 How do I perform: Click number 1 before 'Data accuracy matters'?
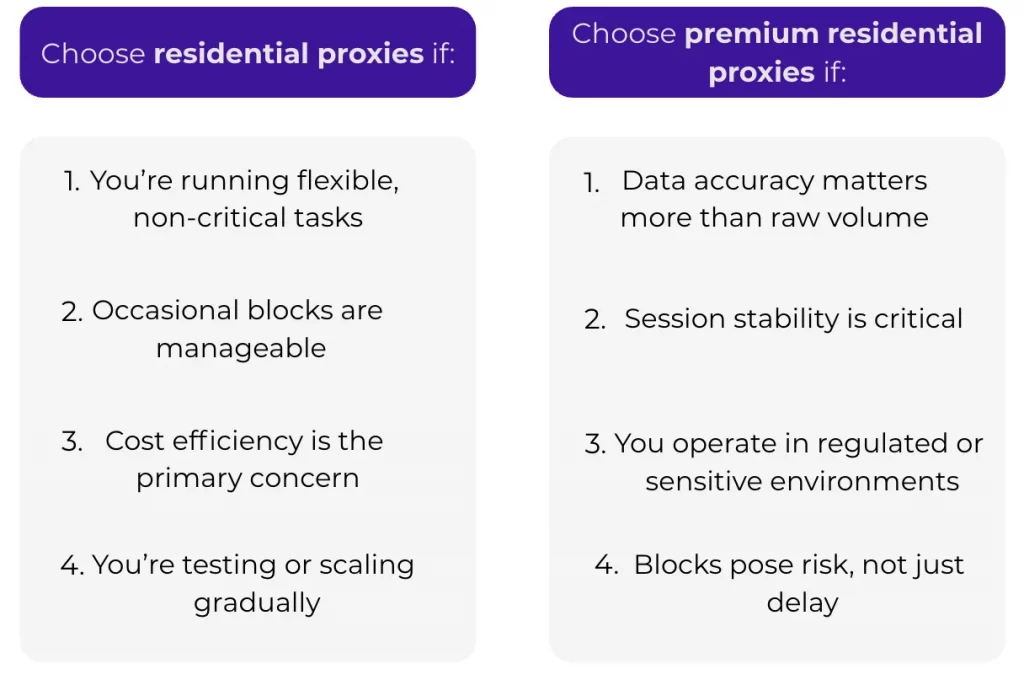point(593,183)
